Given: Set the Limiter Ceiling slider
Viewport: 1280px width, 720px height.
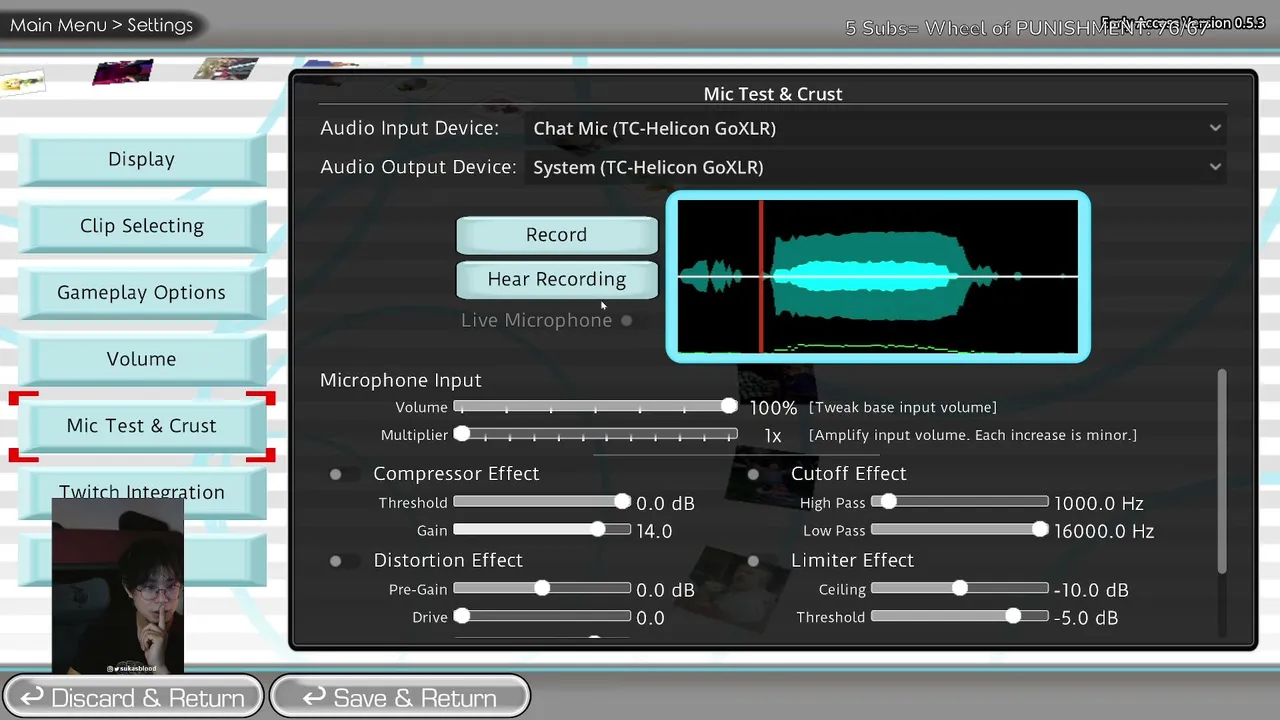Looking at the screenshot, I should tap(960, 589).
